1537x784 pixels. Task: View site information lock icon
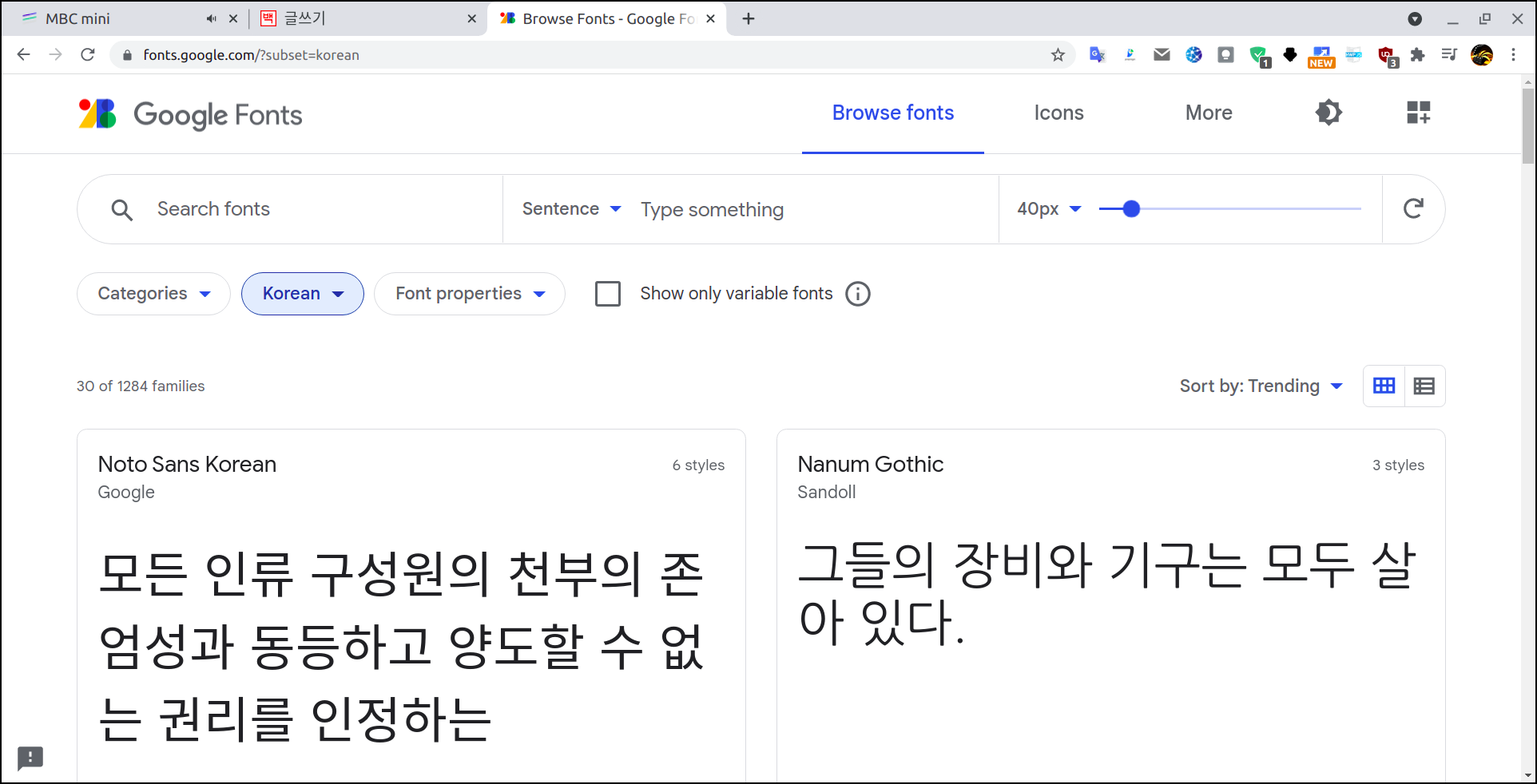point(126,55)
